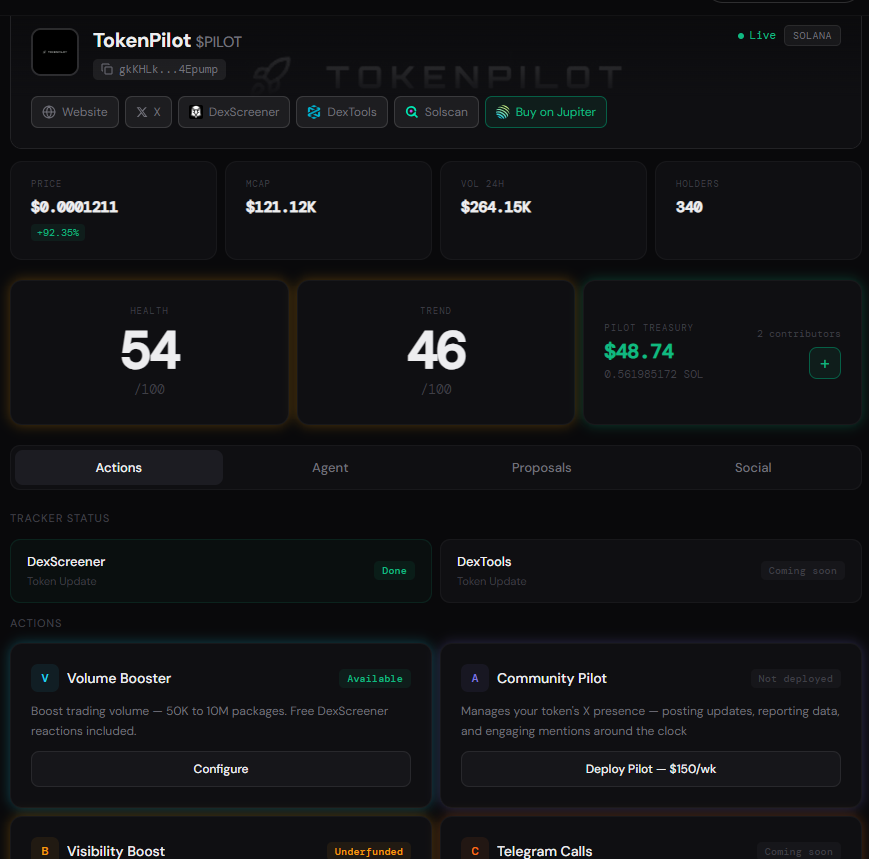The width and height of the screenshot is (869, 859).
Task: Click Deploy Pilot — $150/wk button
Action: point(651,769)
